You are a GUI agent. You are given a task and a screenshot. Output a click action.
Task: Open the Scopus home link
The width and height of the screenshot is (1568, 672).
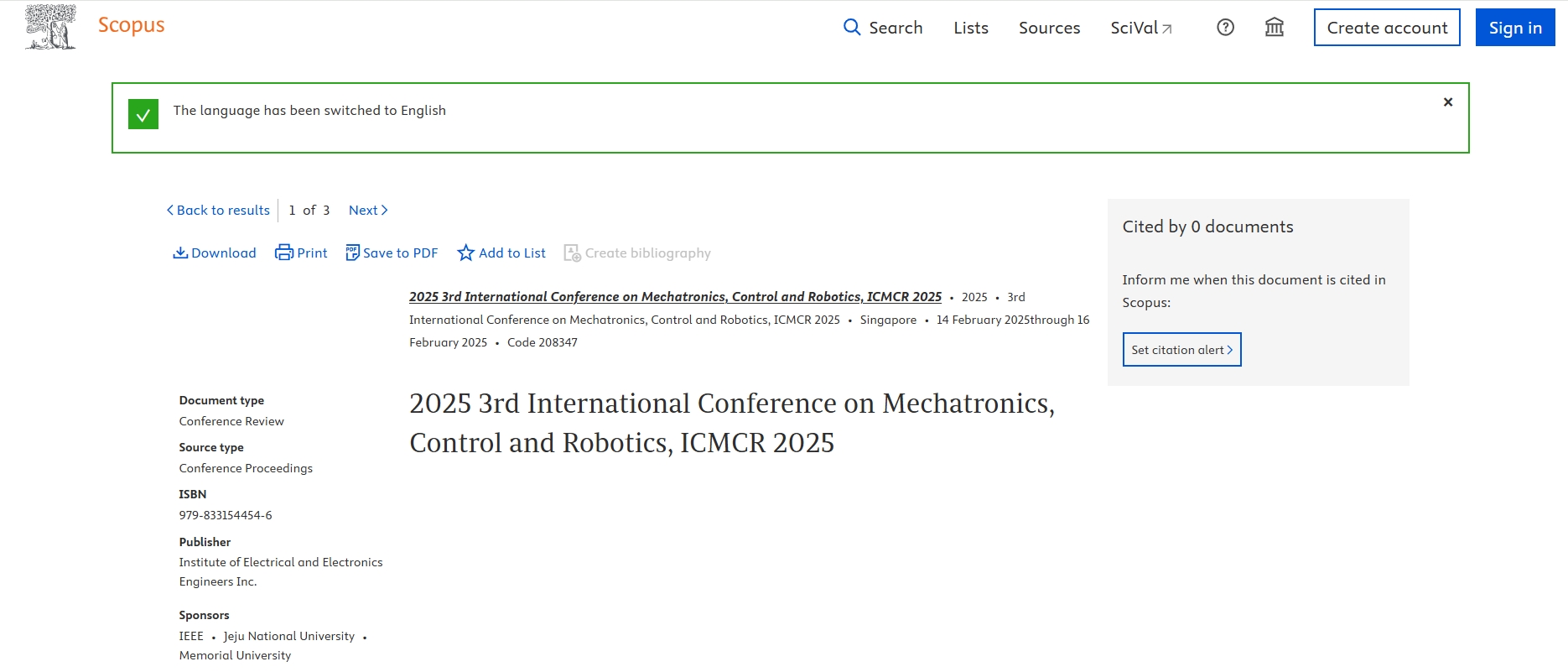(132, 25)
